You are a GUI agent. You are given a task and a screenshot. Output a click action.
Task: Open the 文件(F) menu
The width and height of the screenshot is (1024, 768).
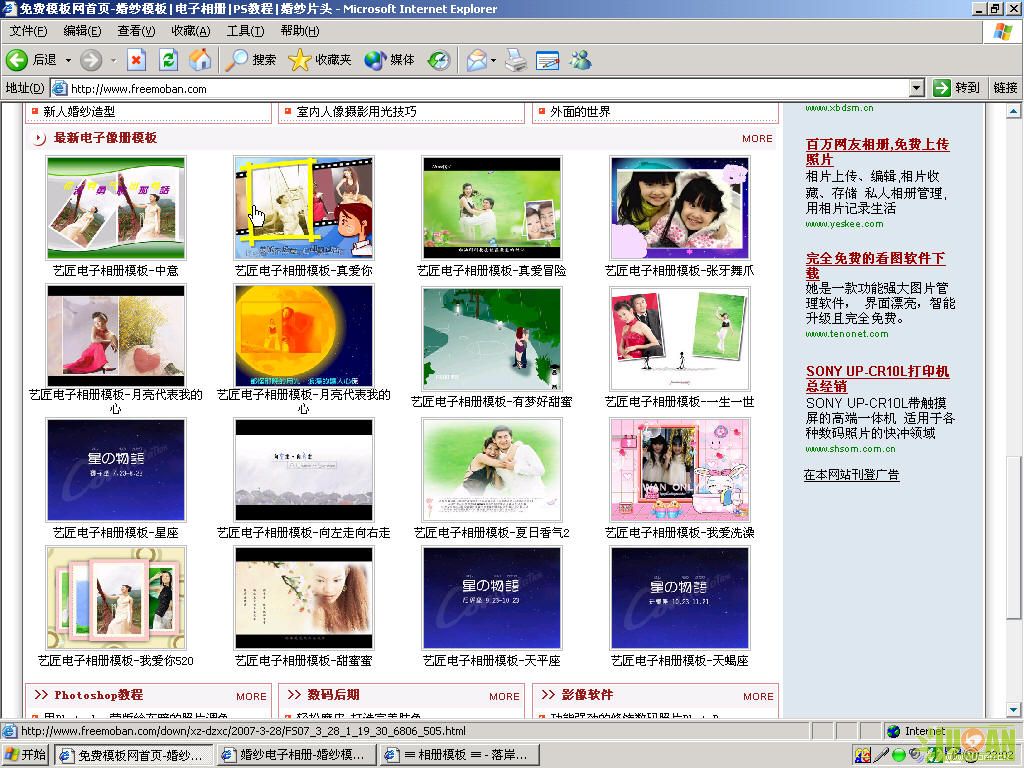28,31
